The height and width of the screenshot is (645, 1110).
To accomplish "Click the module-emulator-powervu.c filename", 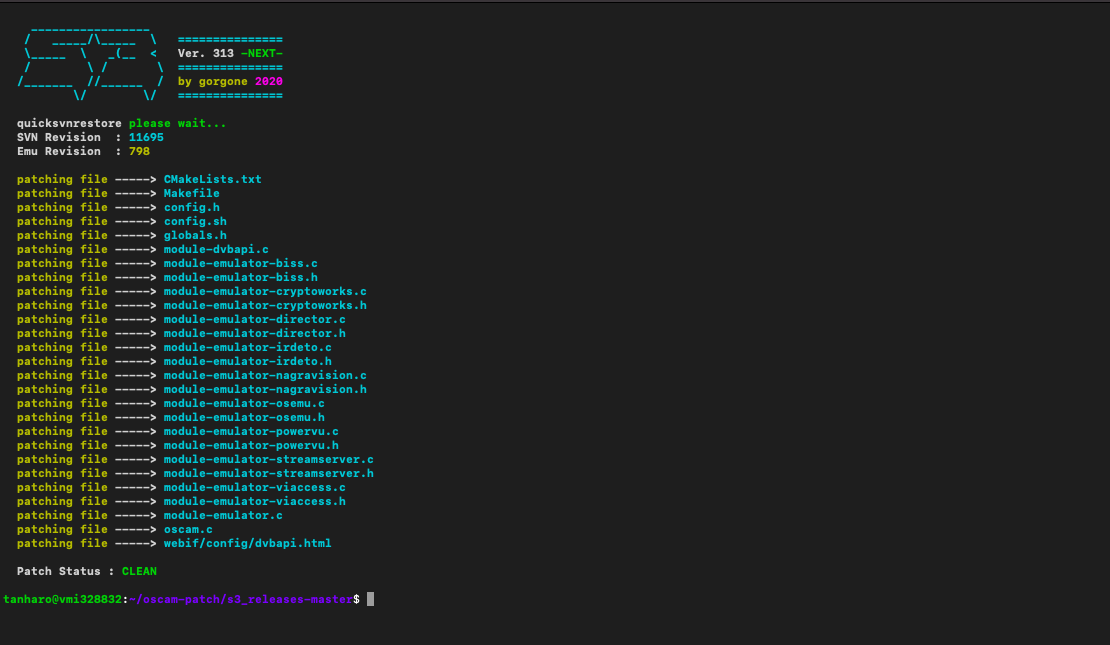I will tap(251, 431).
